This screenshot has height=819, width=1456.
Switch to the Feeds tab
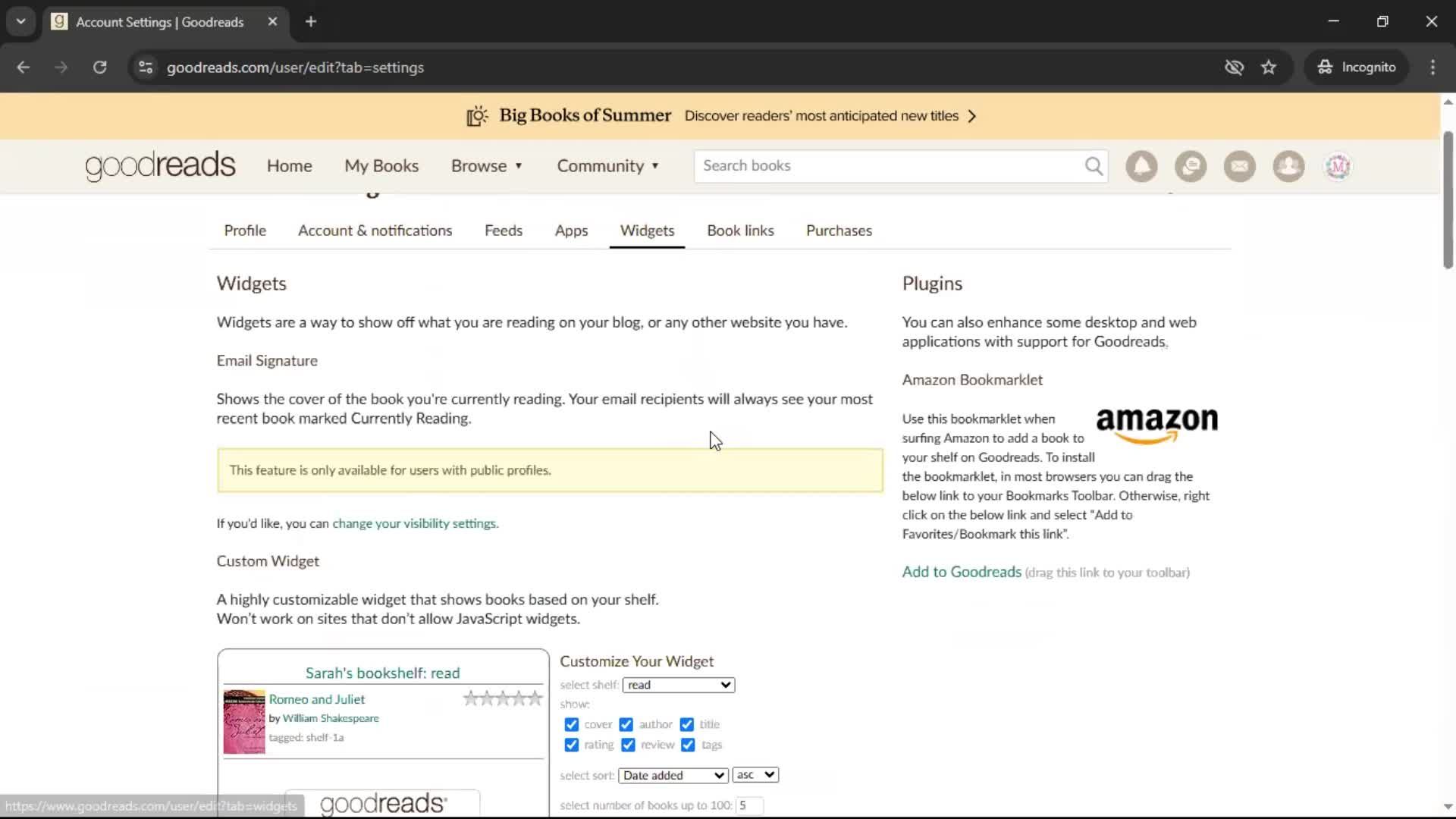pos(504,231)
